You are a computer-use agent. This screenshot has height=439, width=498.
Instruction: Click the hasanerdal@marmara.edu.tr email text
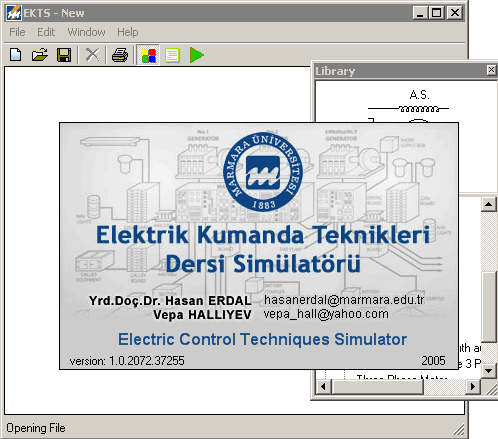coord(344,300)
